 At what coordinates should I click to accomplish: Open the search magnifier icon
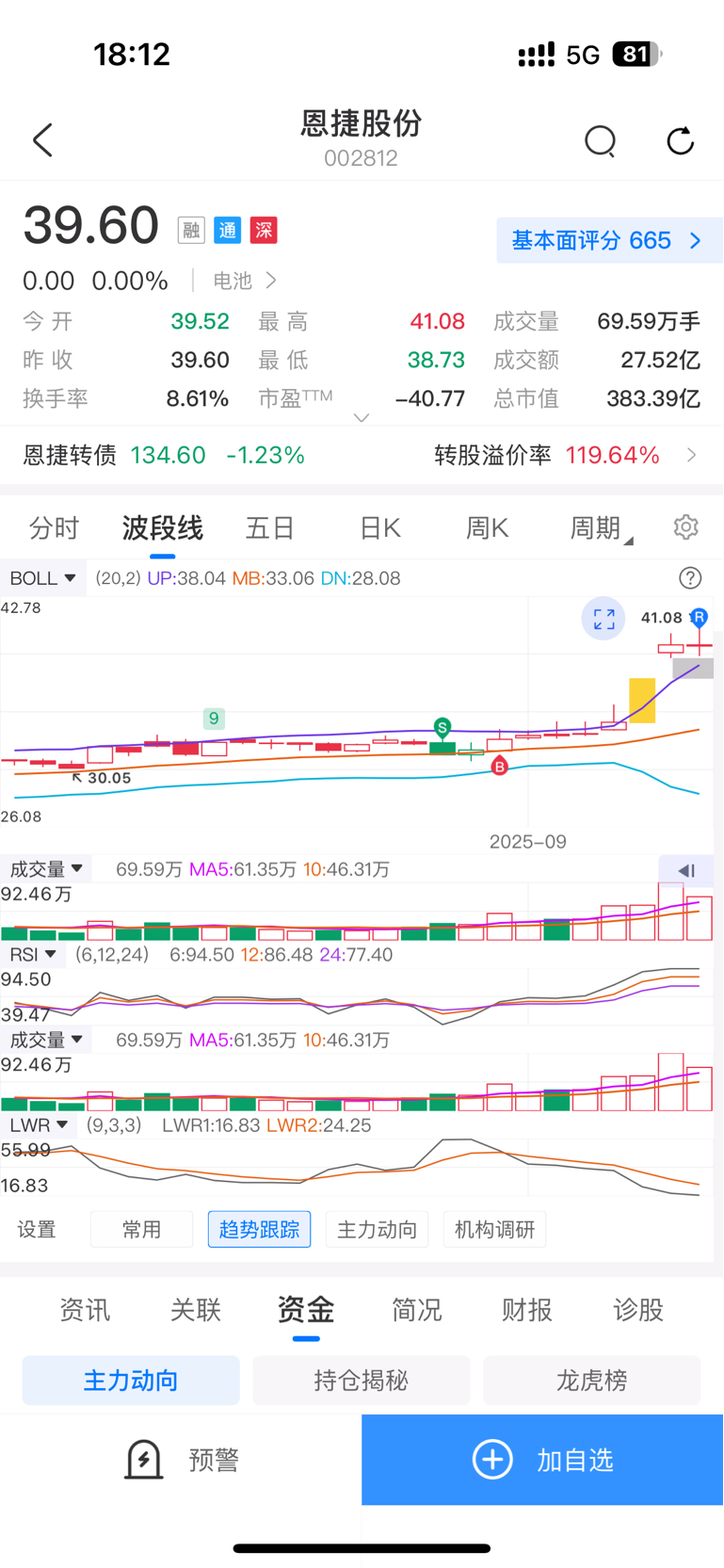(x=600, y=141)
